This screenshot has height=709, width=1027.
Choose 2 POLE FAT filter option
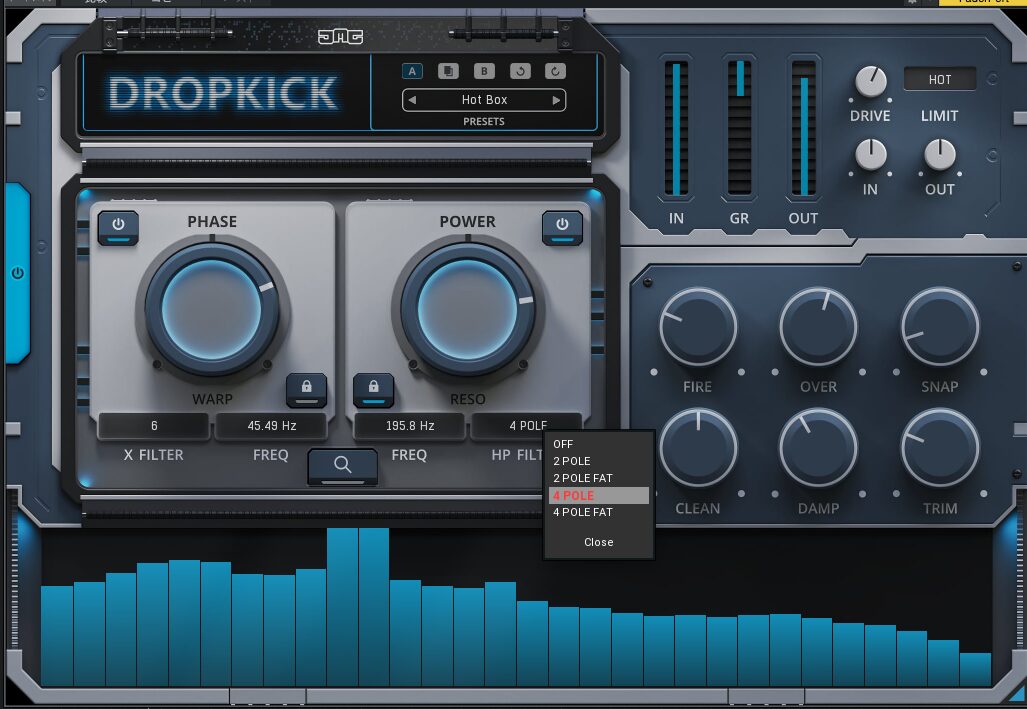pos(599,478)
